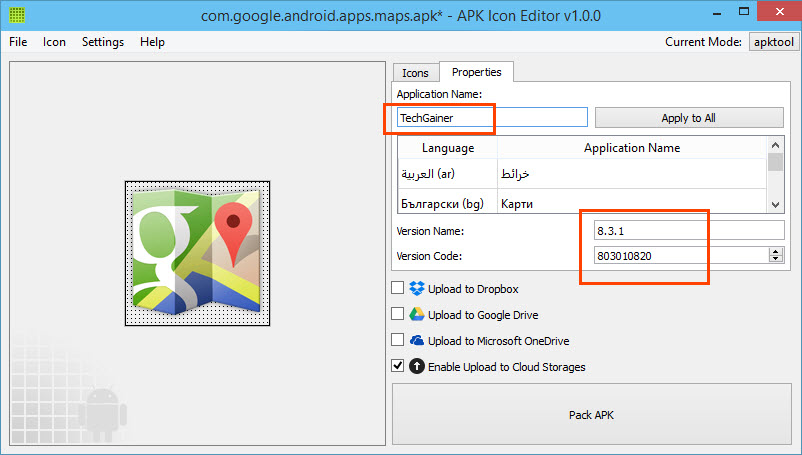The image size is (802, 455).
Task: Click the Microsoft OneDrive cloud icon
Action: [x=417, y=340]
